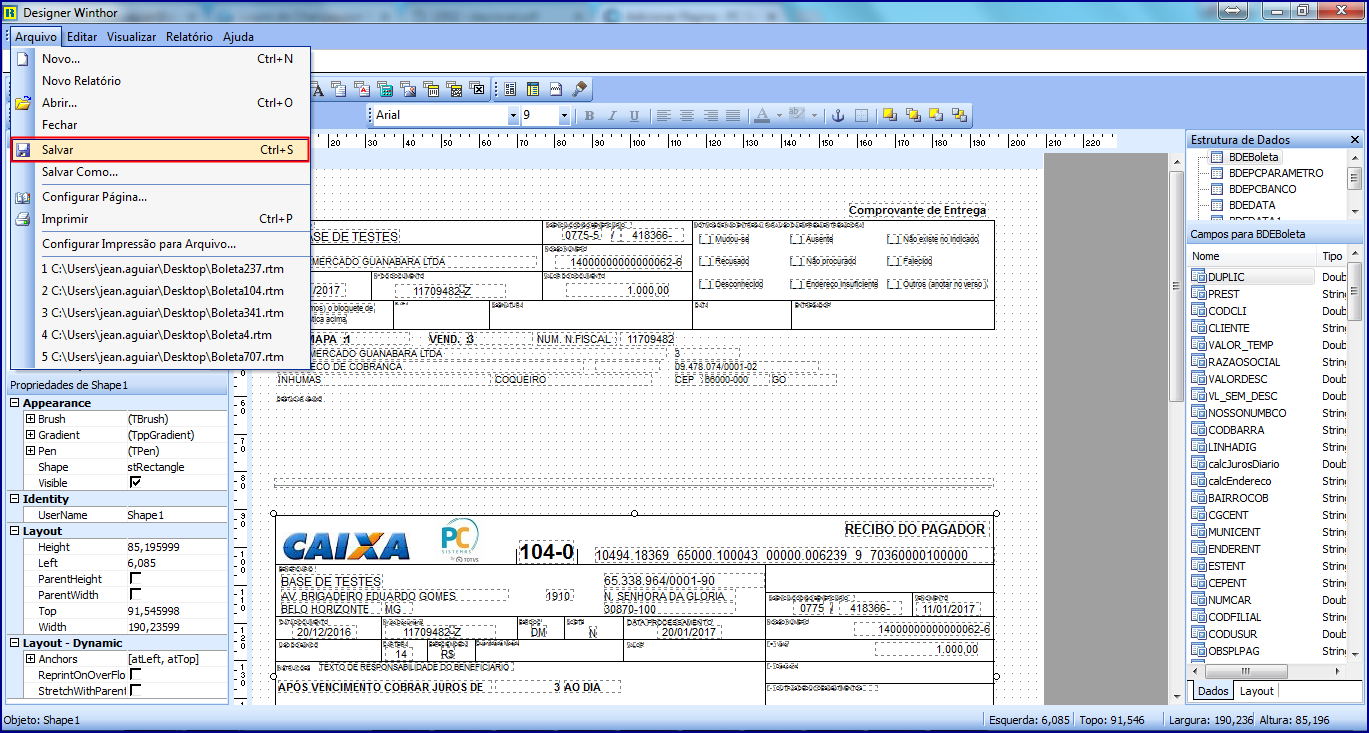Click the anchor icon in format toolbar
Image resolution: width=1369 pixels, height=733 pixels.
click(839, 116)
